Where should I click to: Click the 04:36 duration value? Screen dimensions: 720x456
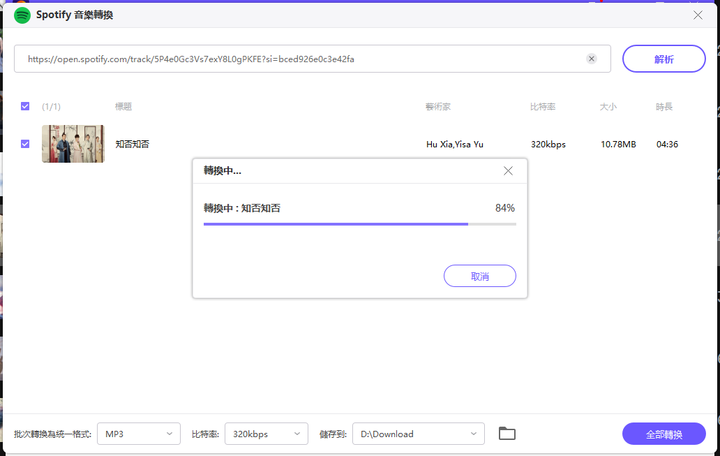667,144
